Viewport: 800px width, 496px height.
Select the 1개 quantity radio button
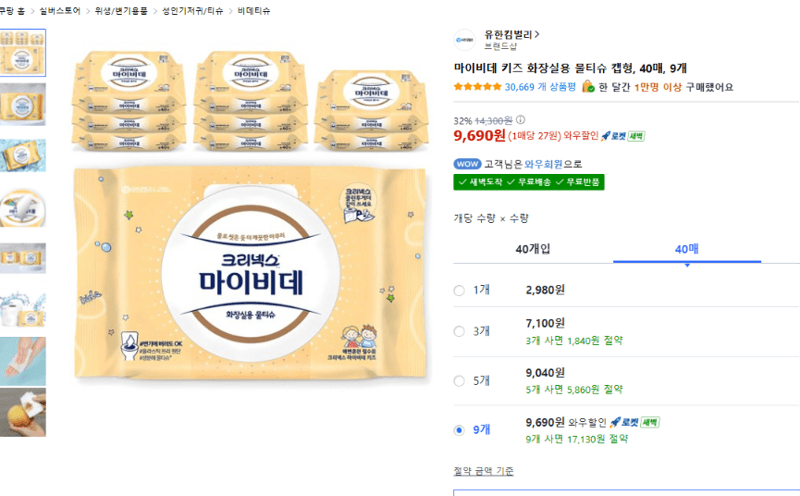(x=459, y=290)
